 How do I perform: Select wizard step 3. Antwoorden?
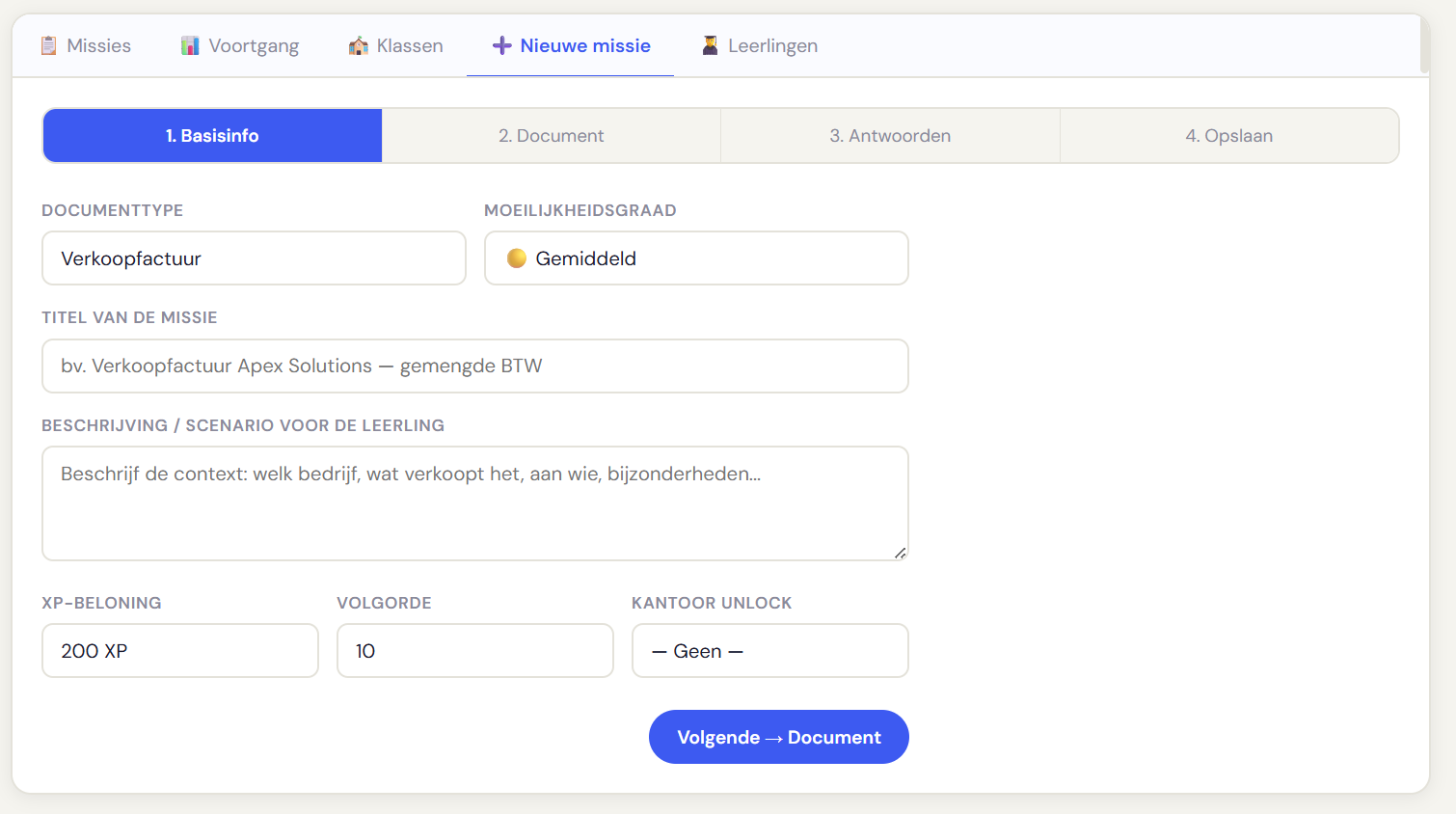coord(890,135)
